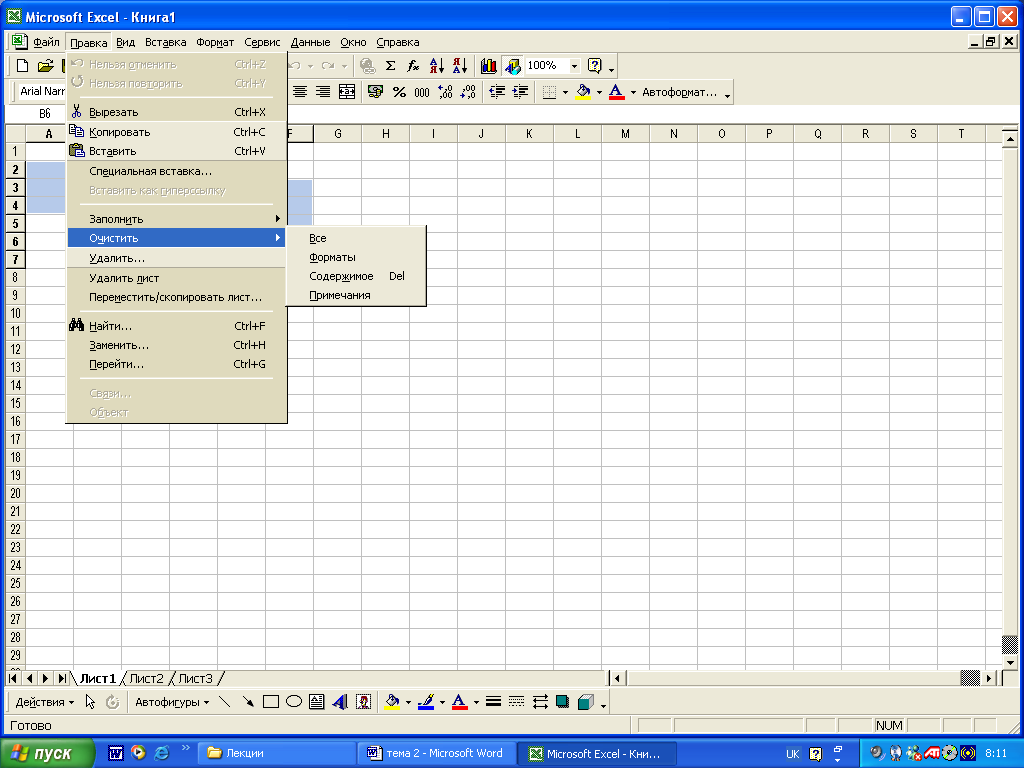Select Найти menu entry

click(176, 326)
